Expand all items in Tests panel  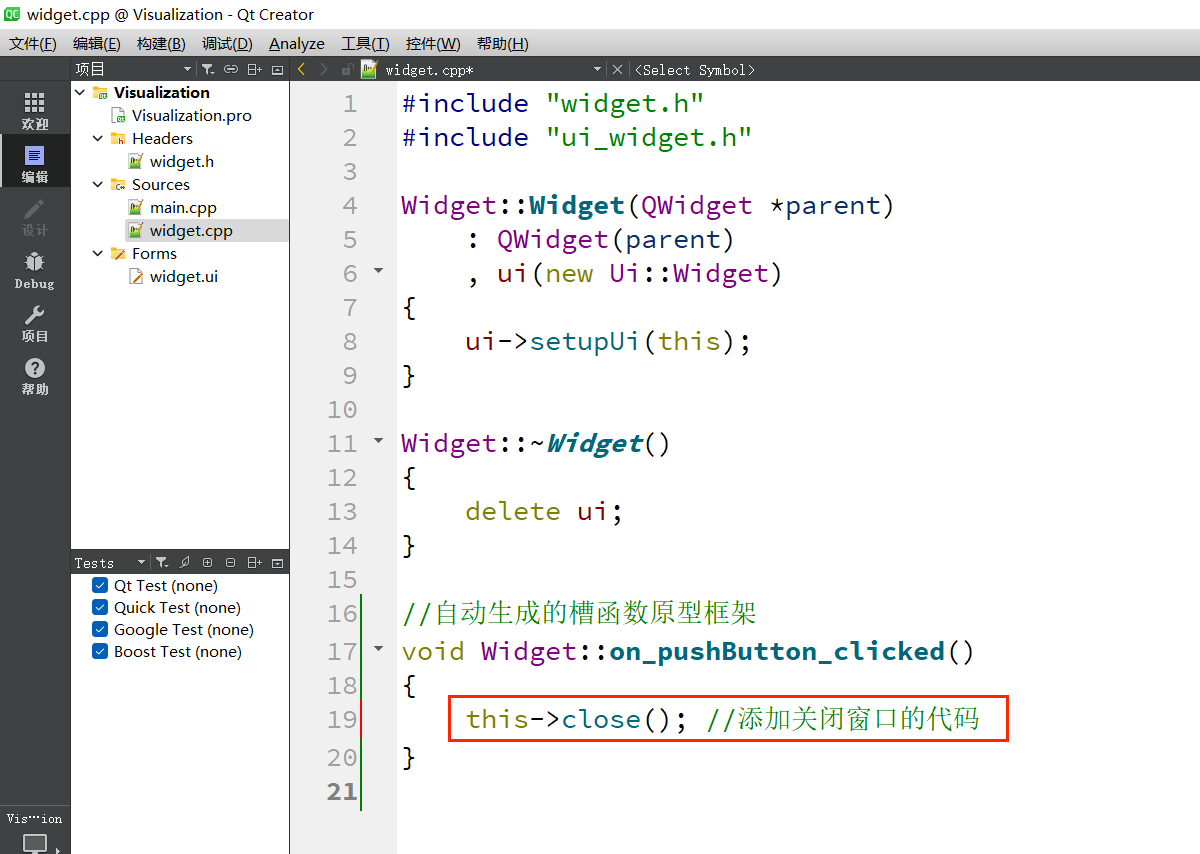pyautogui.click(x=208, y=563)
